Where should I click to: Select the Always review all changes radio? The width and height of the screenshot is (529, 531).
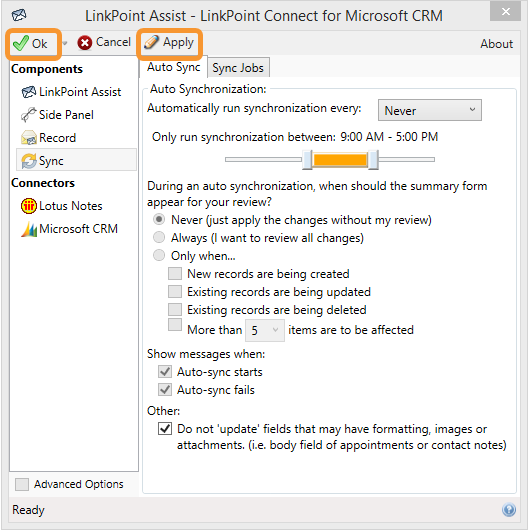click(159, 237)
